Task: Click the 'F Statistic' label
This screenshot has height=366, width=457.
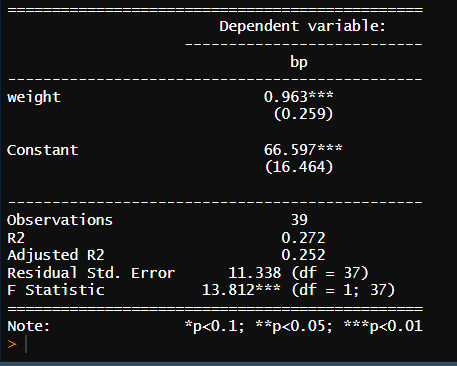Action: pos(56,290)
